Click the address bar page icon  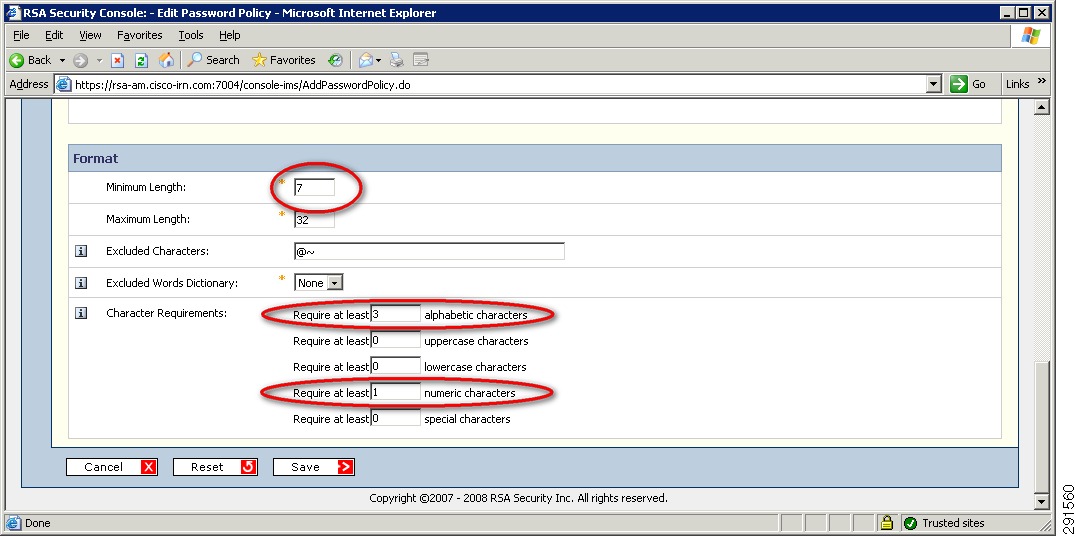63,85
